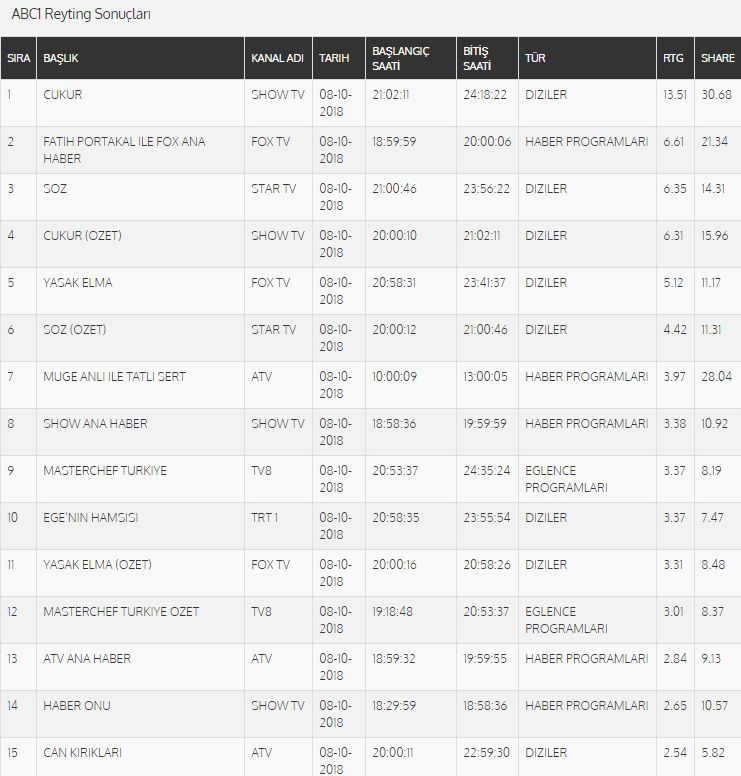Click RTG value 3.01
Viewport: 741px width, 776px height.
pyautogui.click(x=673, y=612)
